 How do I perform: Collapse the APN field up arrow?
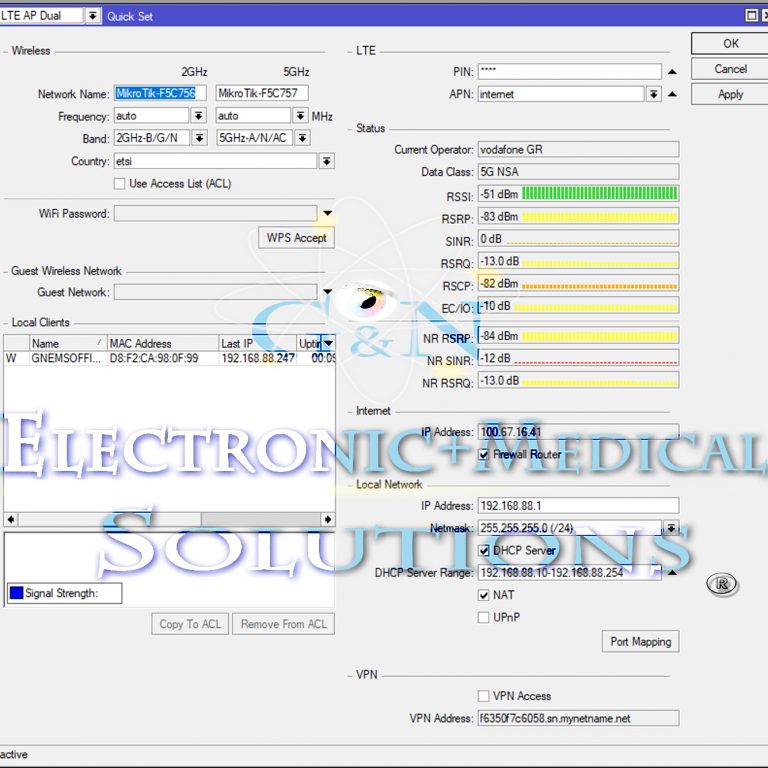point(672,94)
